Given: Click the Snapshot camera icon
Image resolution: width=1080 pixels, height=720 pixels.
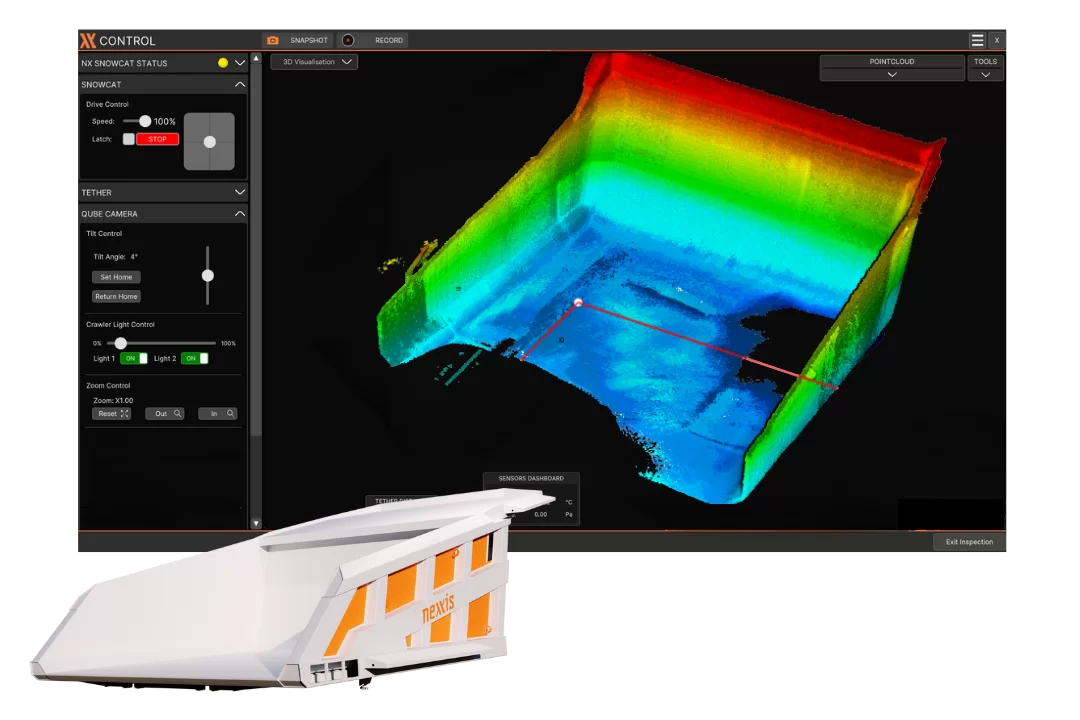Looking at the screenshot, I should 272,40.
